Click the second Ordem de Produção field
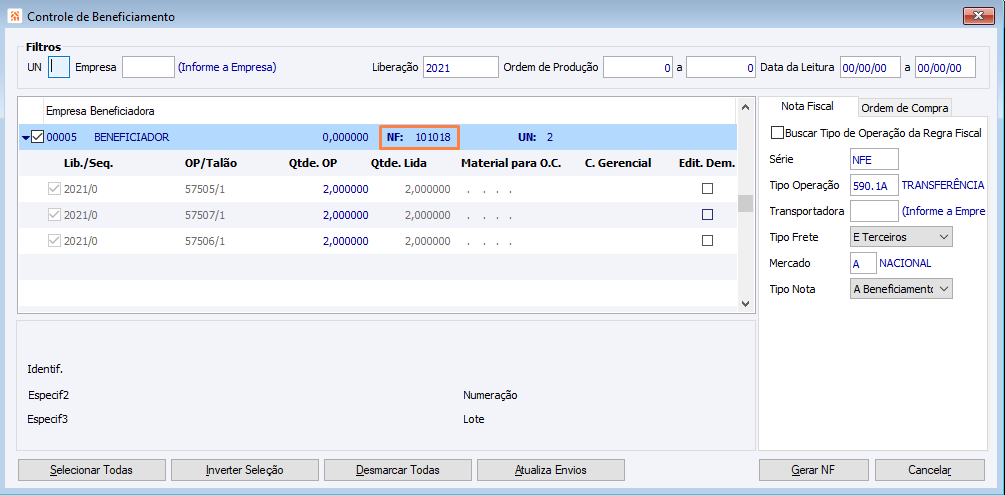 [x=720, y=67]
